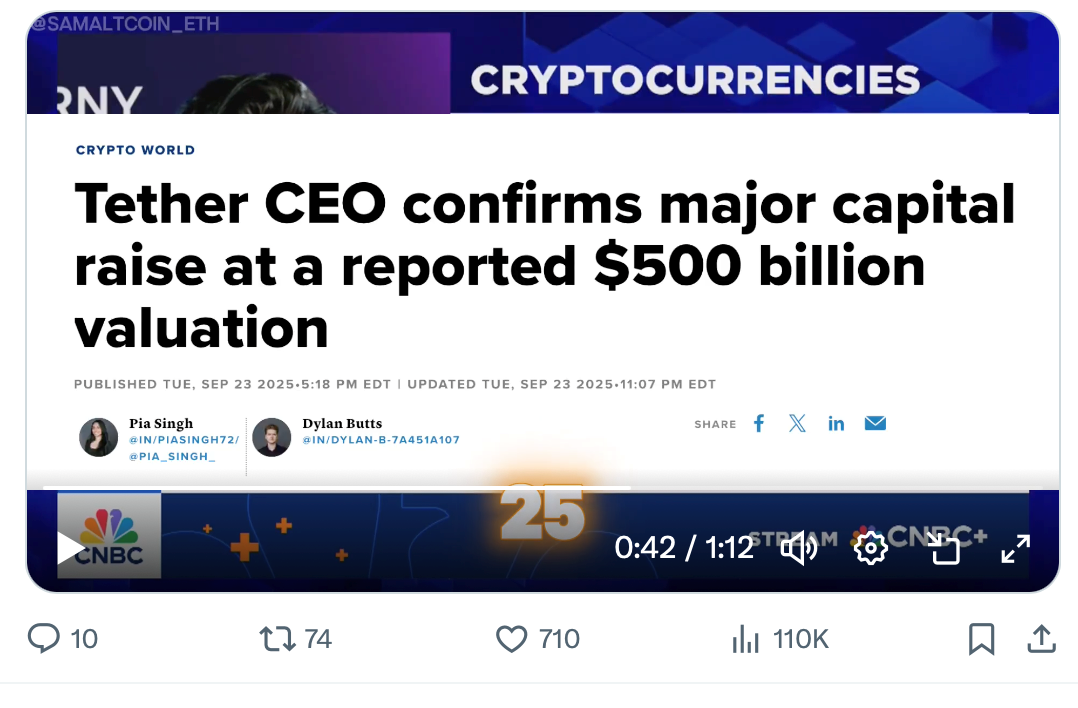Share article via X icon
Viewport: 1078px width, 708px height.
[797, 423]
